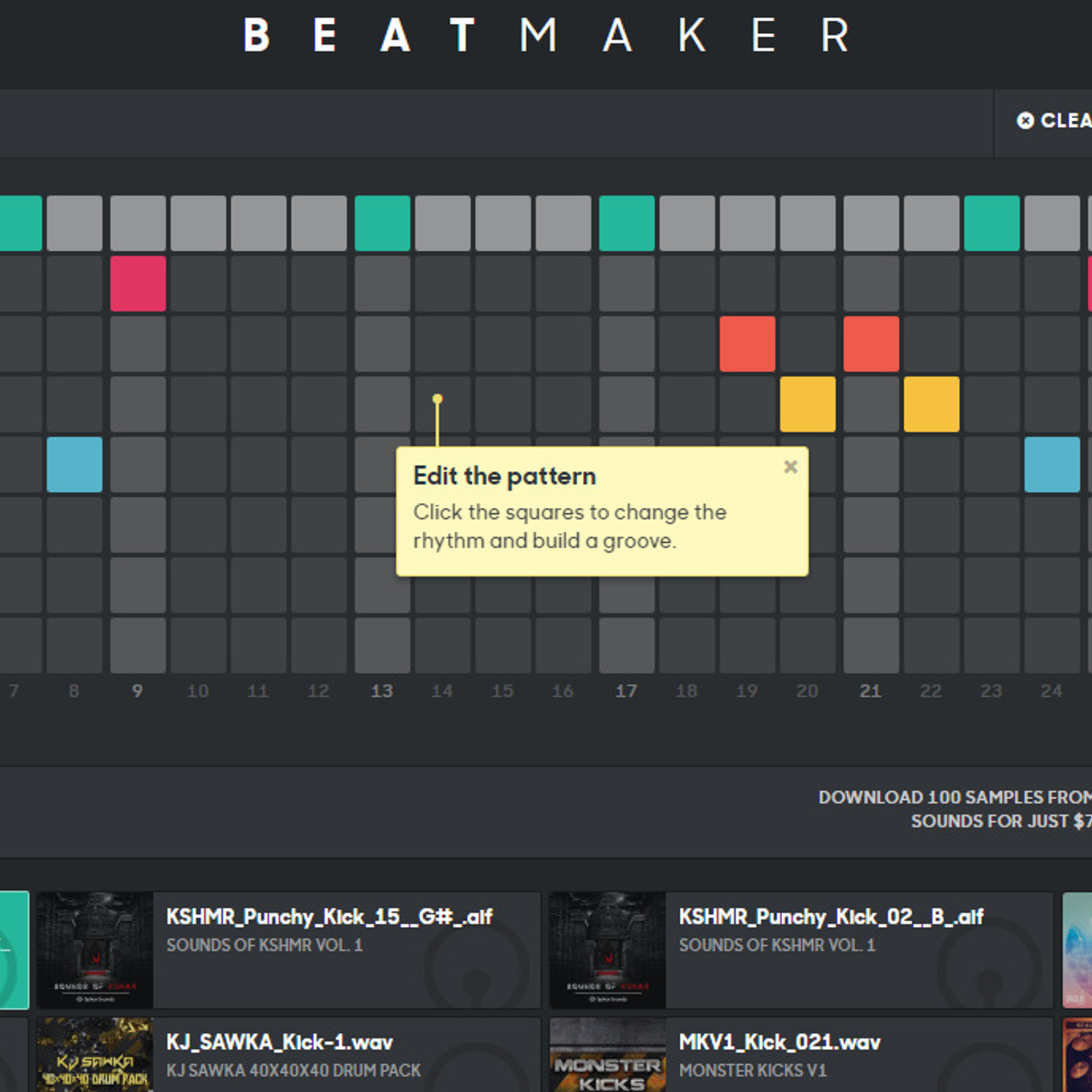
Task: Activate the top-row gray square at step 15
Action: point(503,223)
